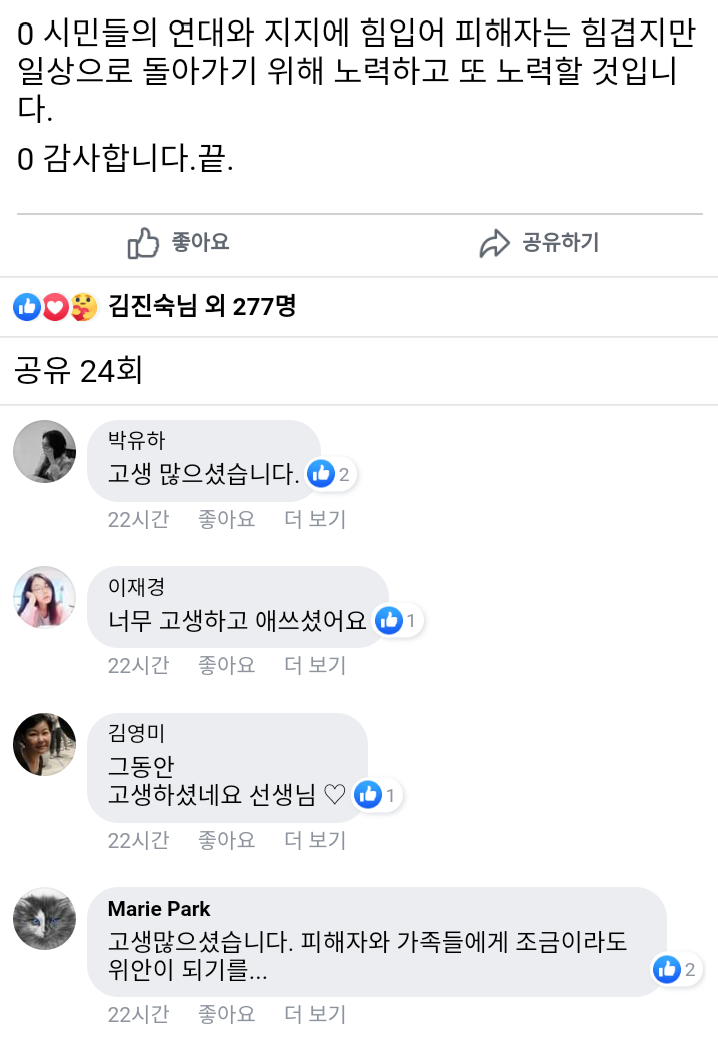Screen dimensions: 718x1057
Task: Click the share arrow icon next to 공유하기
Action: 492,242
